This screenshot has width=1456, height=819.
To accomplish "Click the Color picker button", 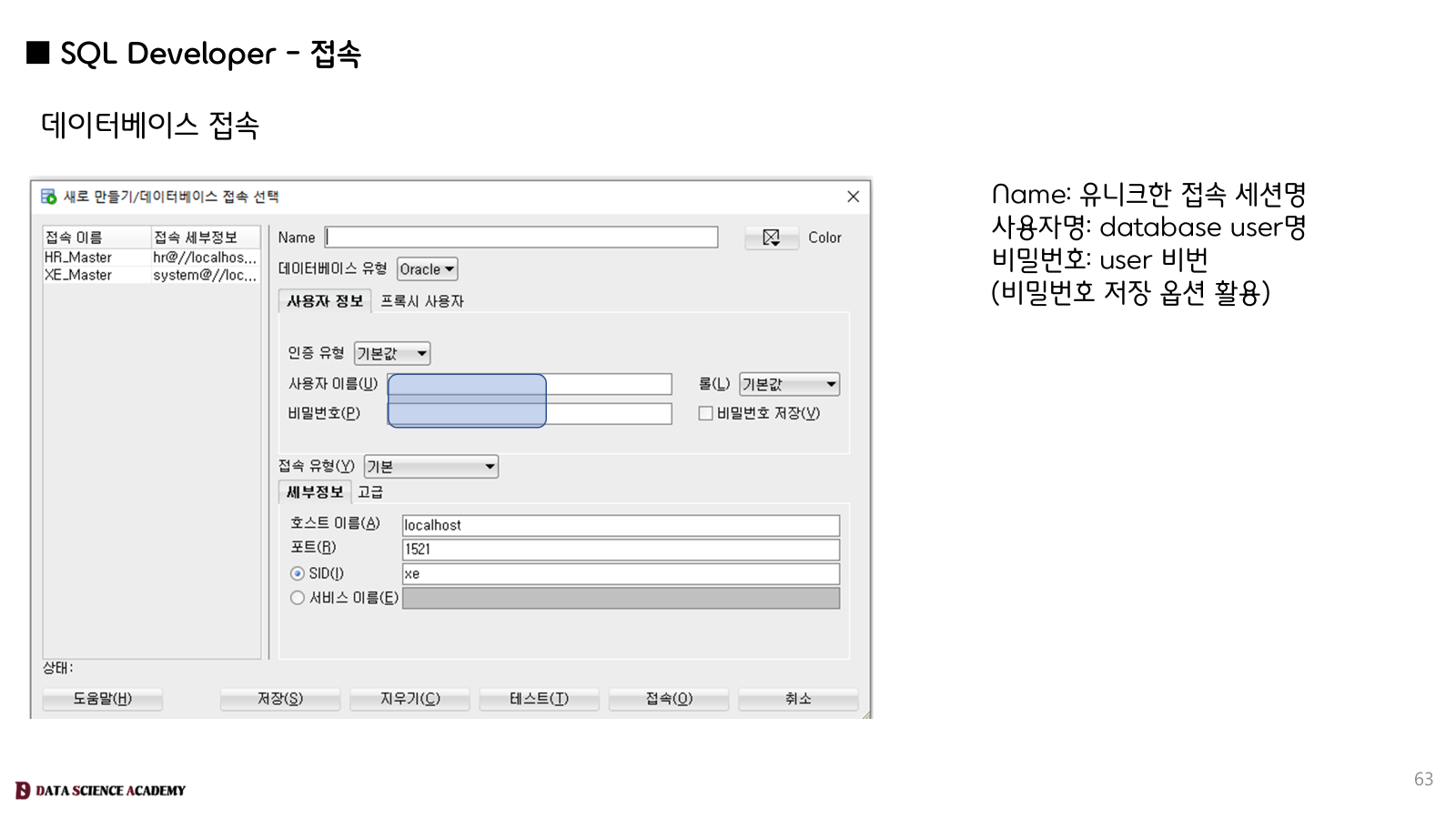I will coord(771,238).
